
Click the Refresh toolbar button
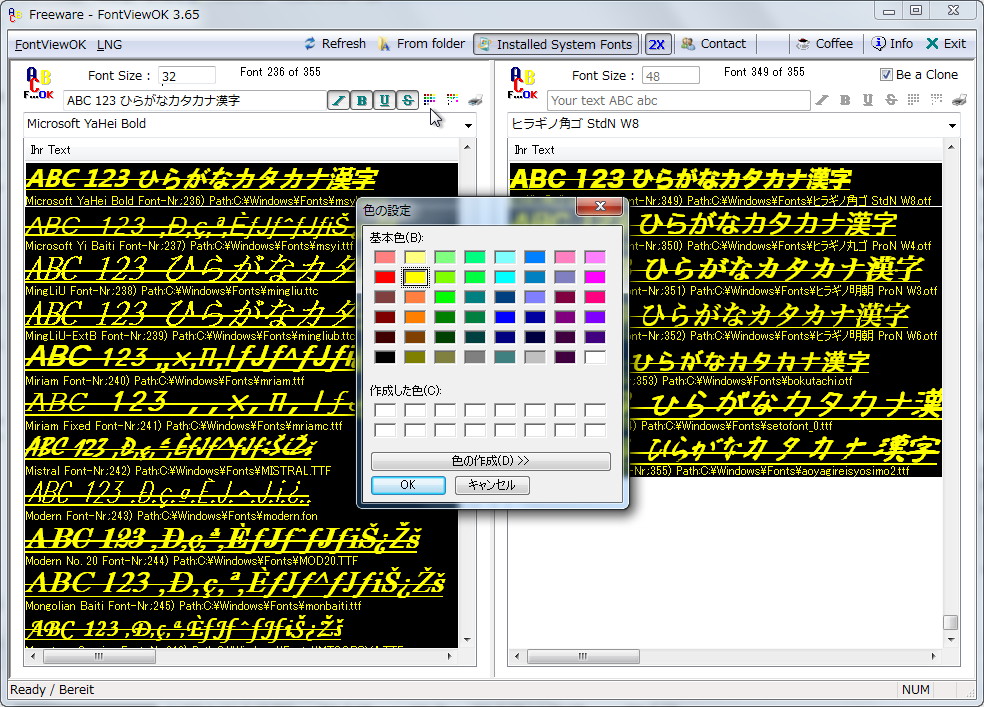(x=334, y=44)
